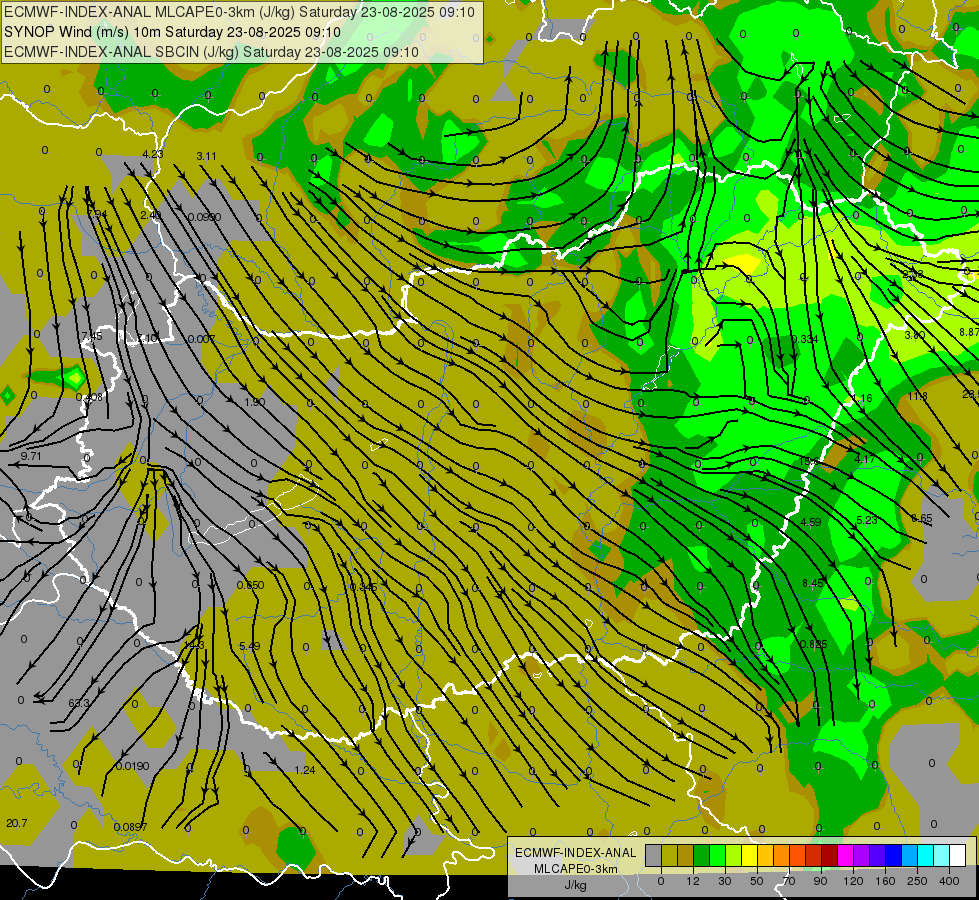Click the station value 0.650
This screenshot has width=979, height=900.
250,585
